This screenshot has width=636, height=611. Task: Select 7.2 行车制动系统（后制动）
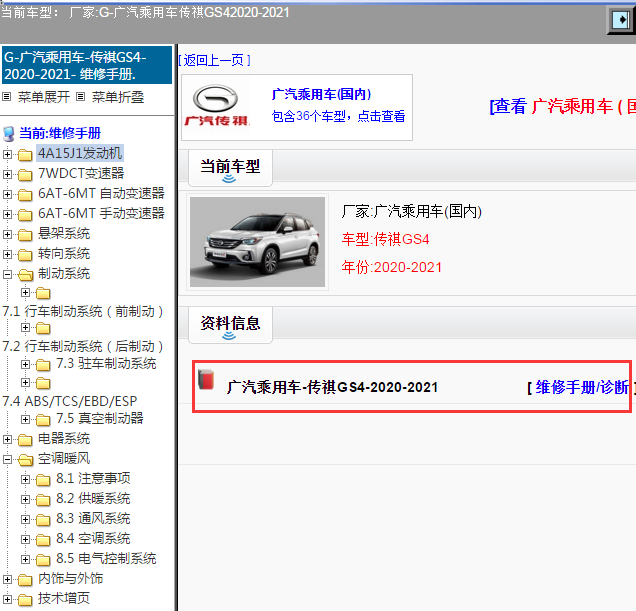83,346
